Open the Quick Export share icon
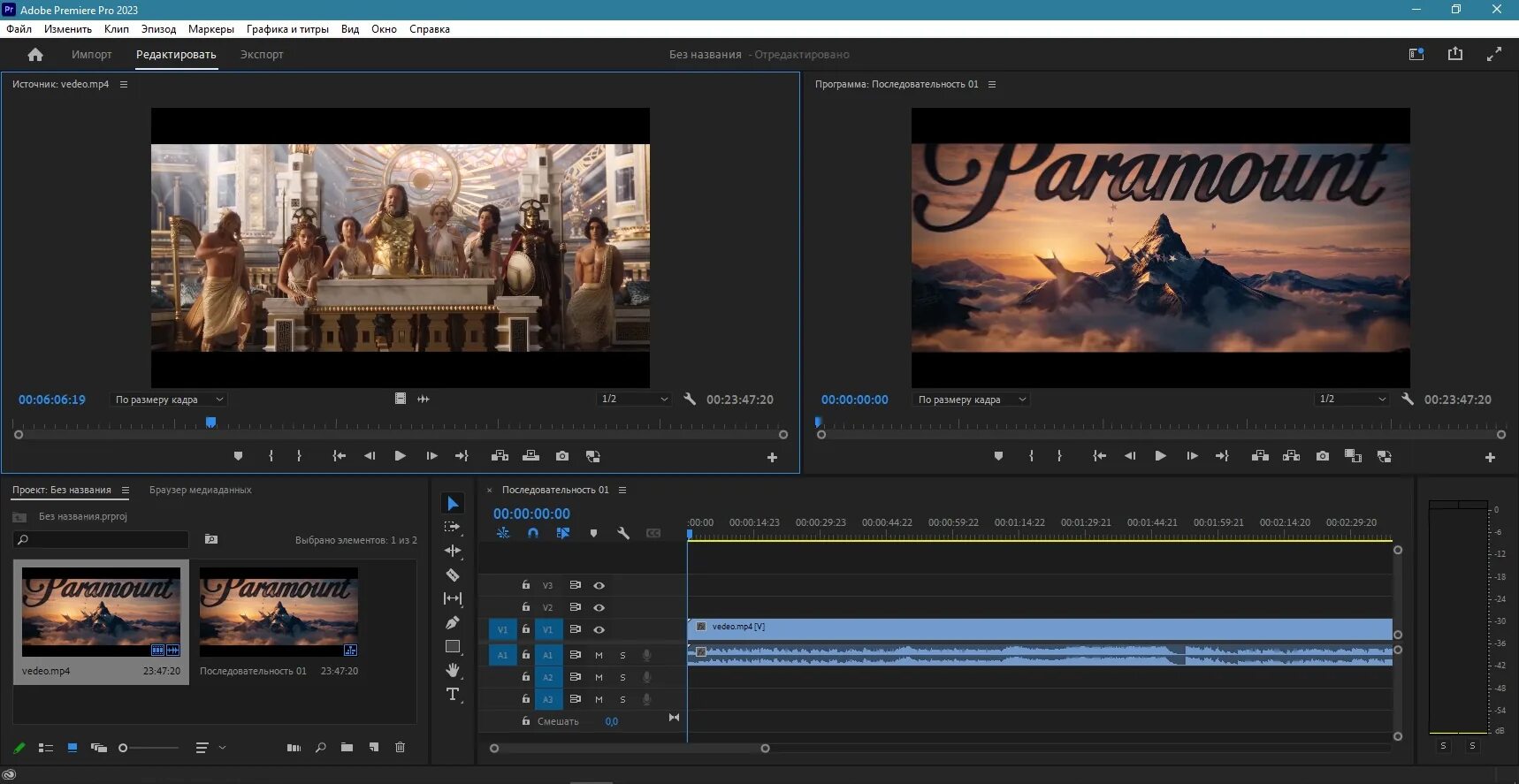 coord(1455,54)
